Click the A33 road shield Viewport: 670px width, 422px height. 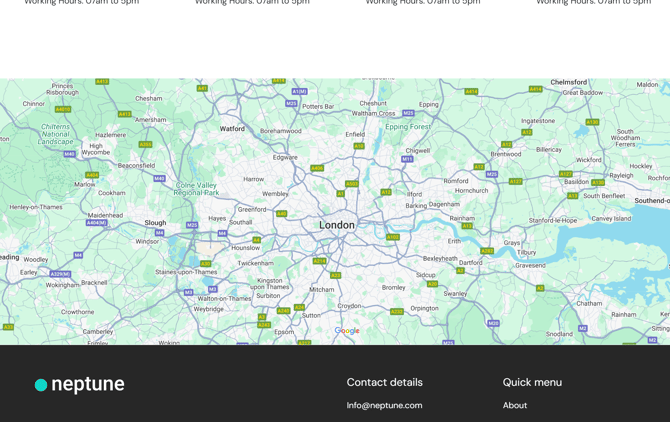point(8,327)
